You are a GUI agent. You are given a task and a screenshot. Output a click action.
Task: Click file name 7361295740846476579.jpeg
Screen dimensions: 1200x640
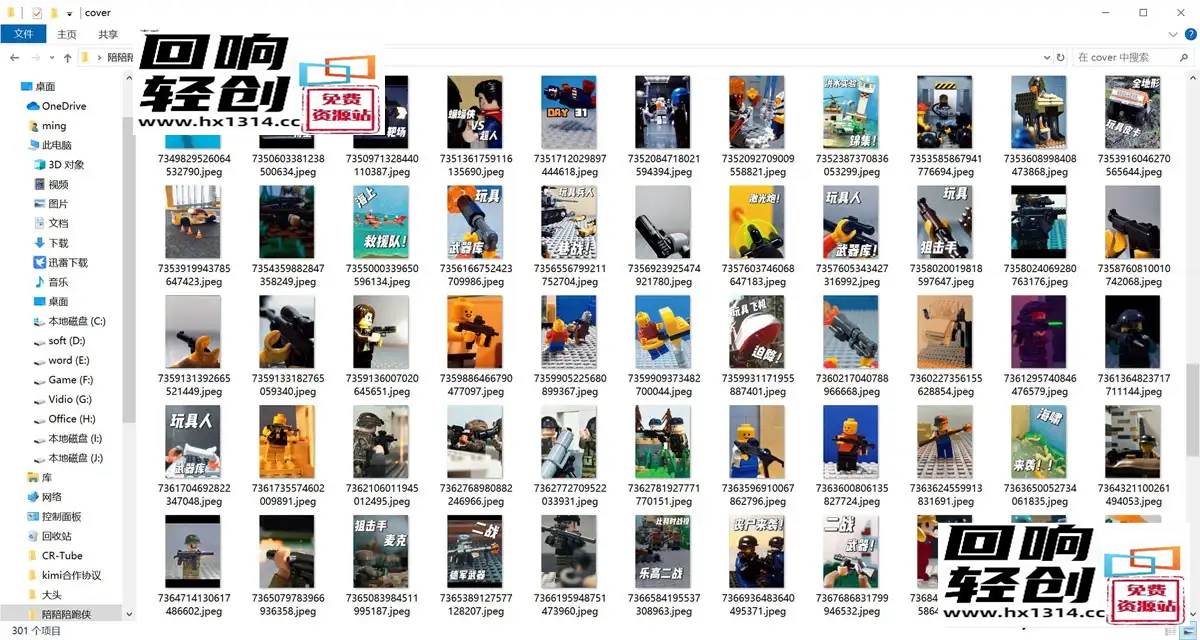pos(1039,385)
